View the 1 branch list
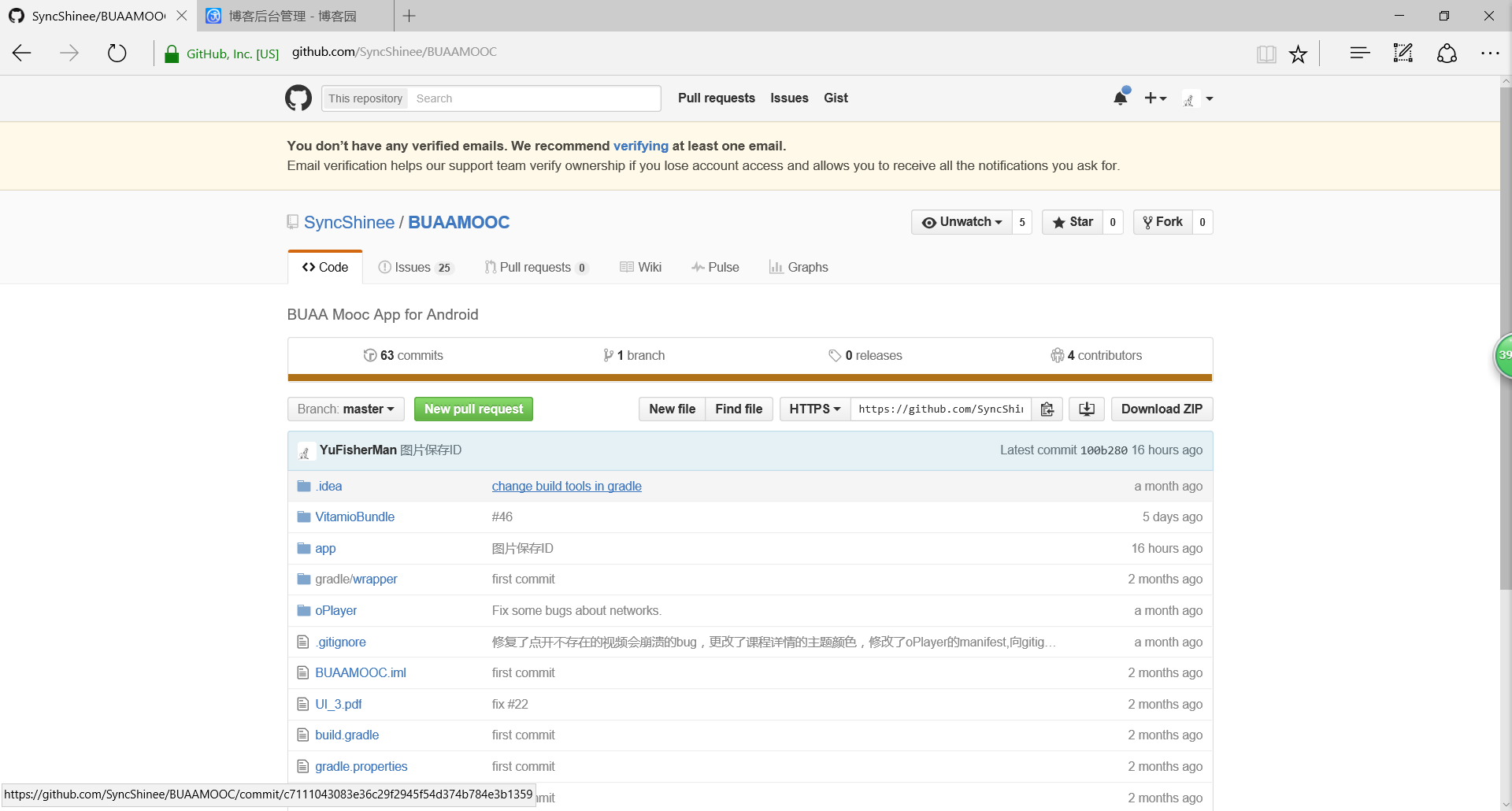Screen dimensions: 1512x811 (634, 356)
